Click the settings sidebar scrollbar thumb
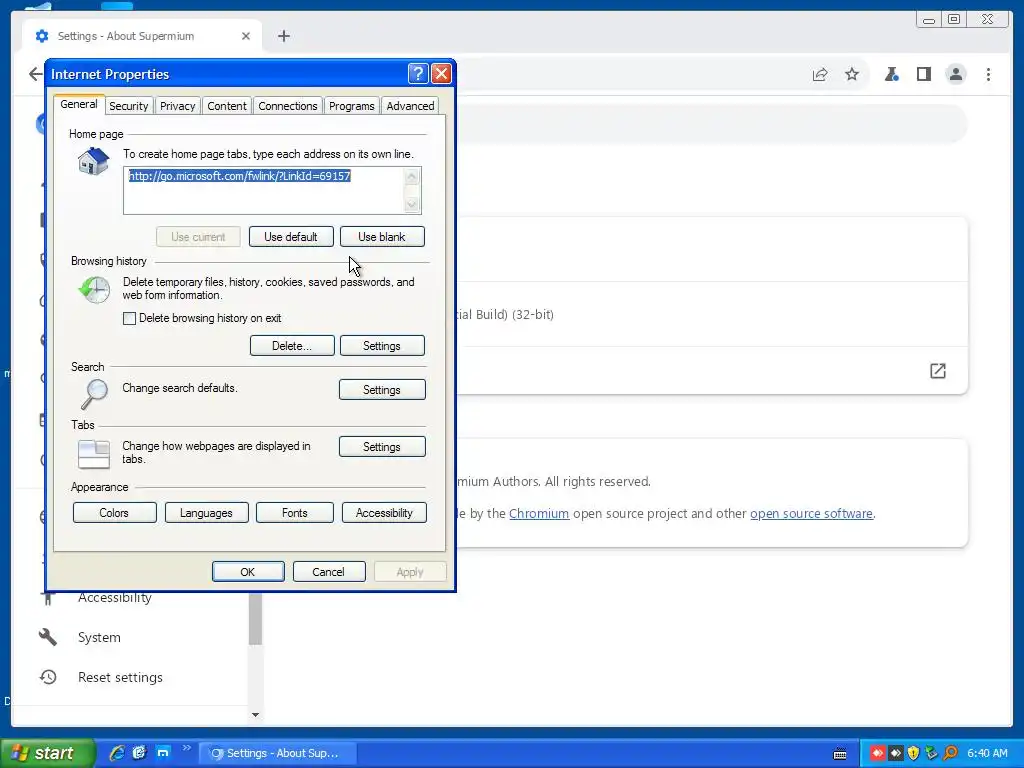Screen dimensions: 1024x768 click(x=255, y=618)
